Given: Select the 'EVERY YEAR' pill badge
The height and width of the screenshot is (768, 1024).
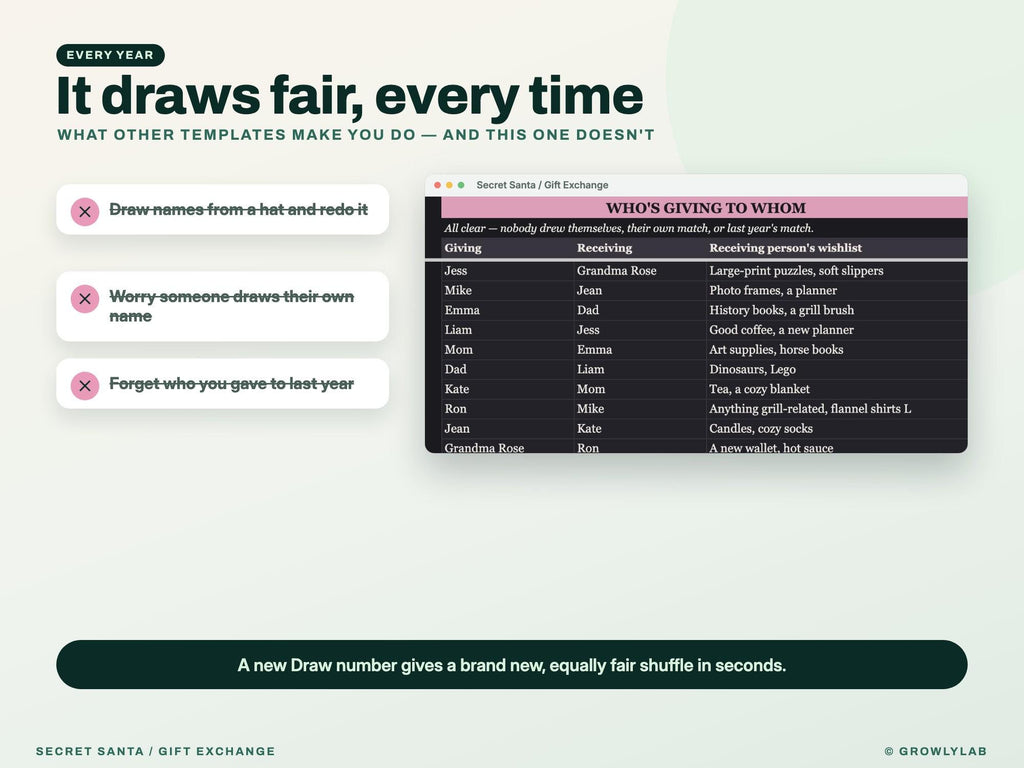Looking at the screenshot, I should (110, 55).
